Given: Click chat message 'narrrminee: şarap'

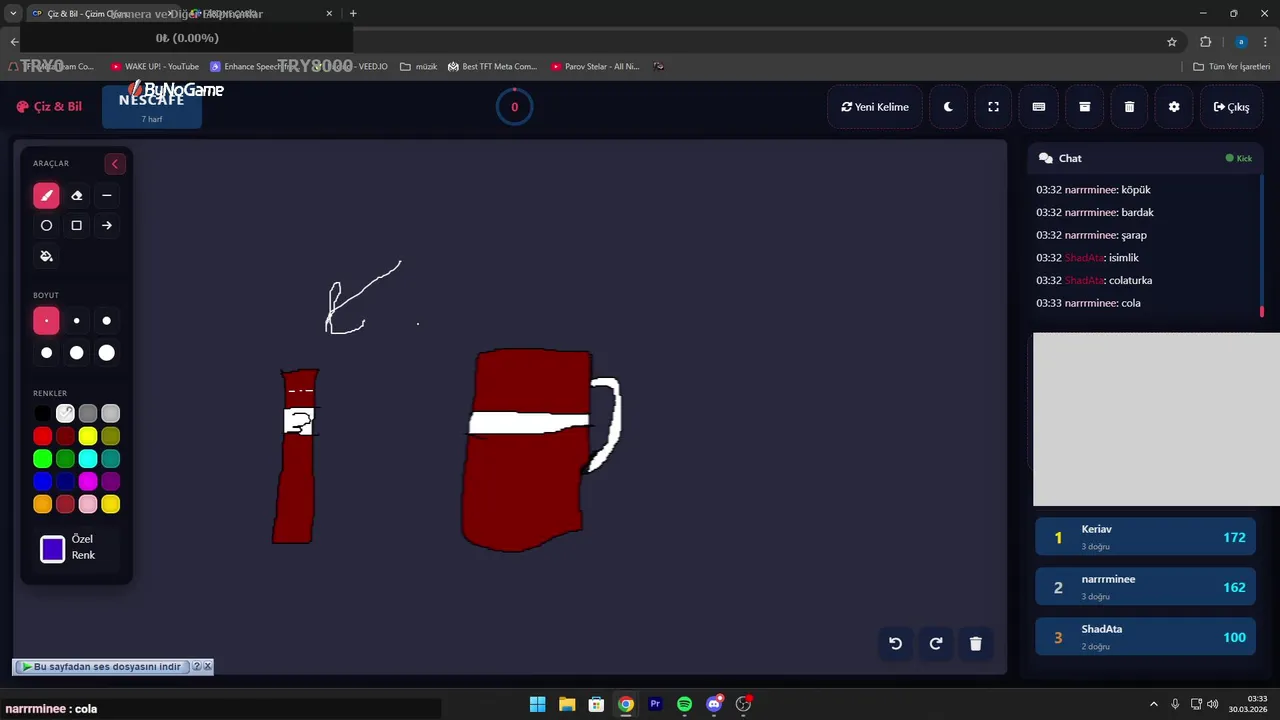Looking at the screenshot, I should click(x=1091, y=236).
